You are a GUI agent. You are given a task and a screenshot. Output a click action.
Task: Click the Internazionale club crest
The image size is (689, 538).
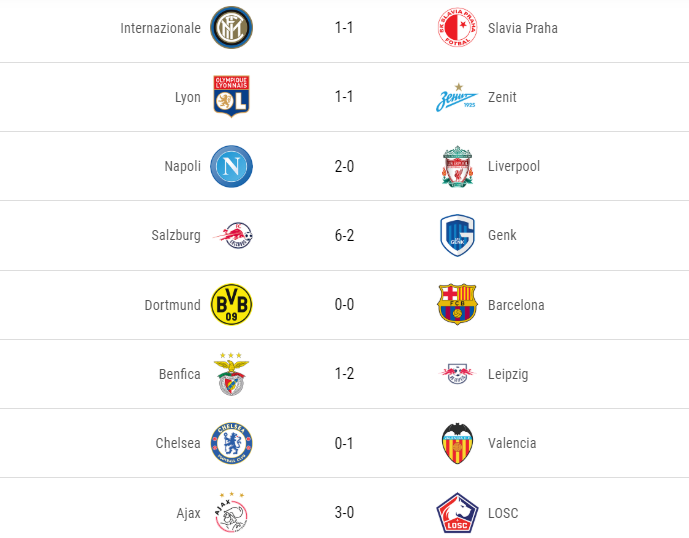click(x=231, y=27)
